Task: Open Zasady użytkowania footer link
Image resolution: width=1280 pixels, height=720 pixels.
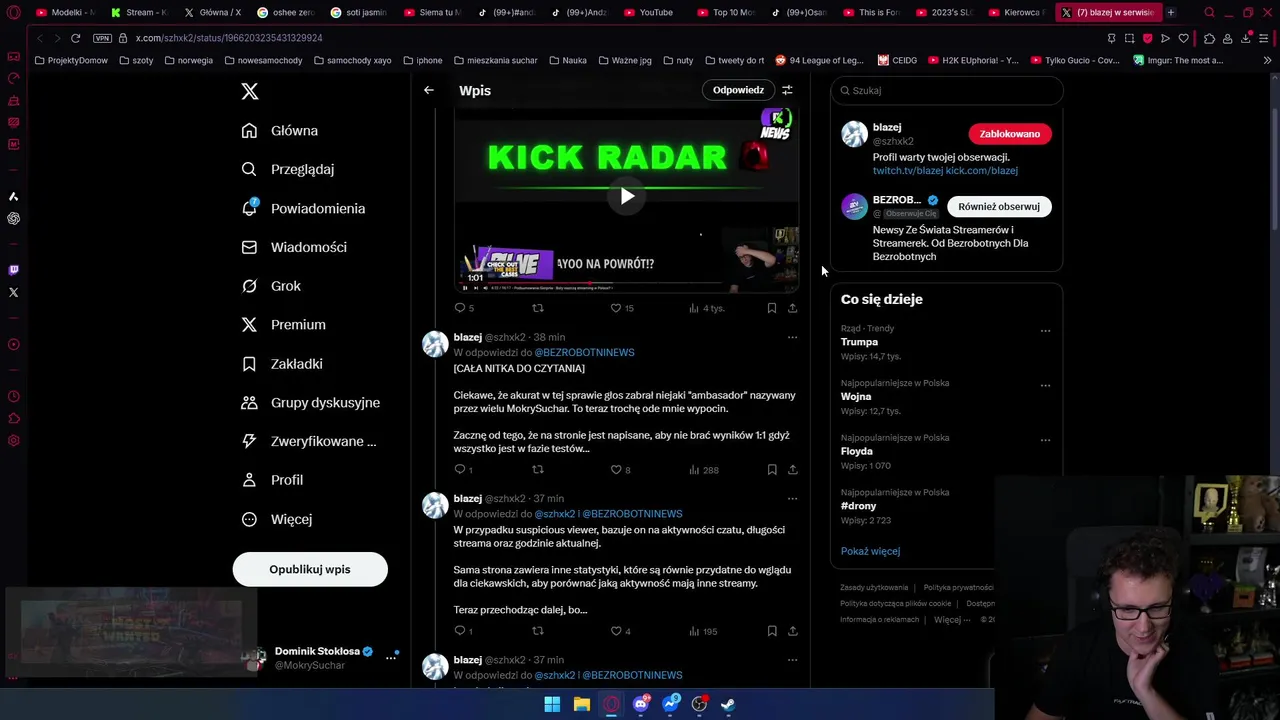Action: (x=874, y=588)
